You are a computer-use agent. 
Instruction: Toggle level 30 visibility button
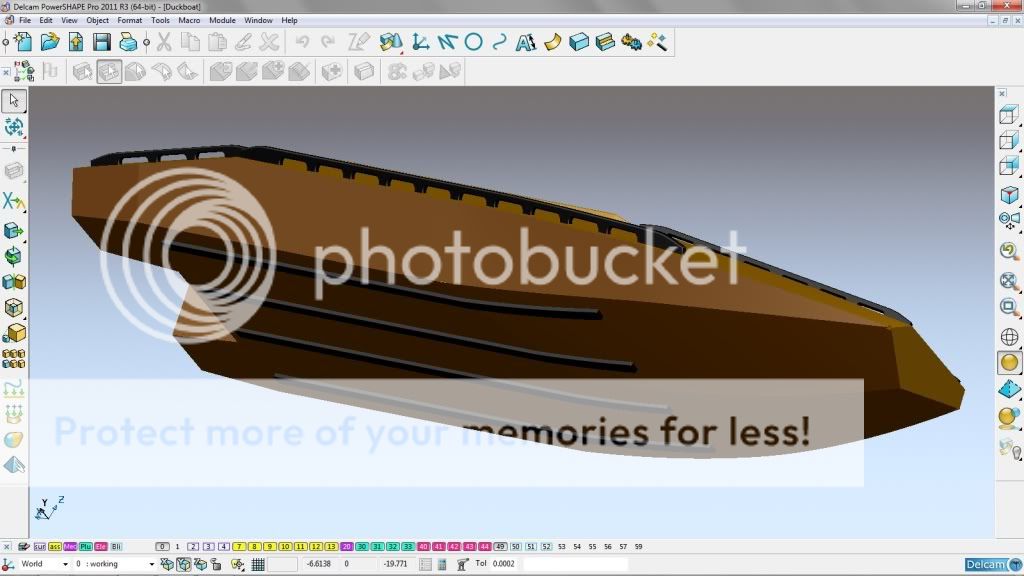[362, 547]
